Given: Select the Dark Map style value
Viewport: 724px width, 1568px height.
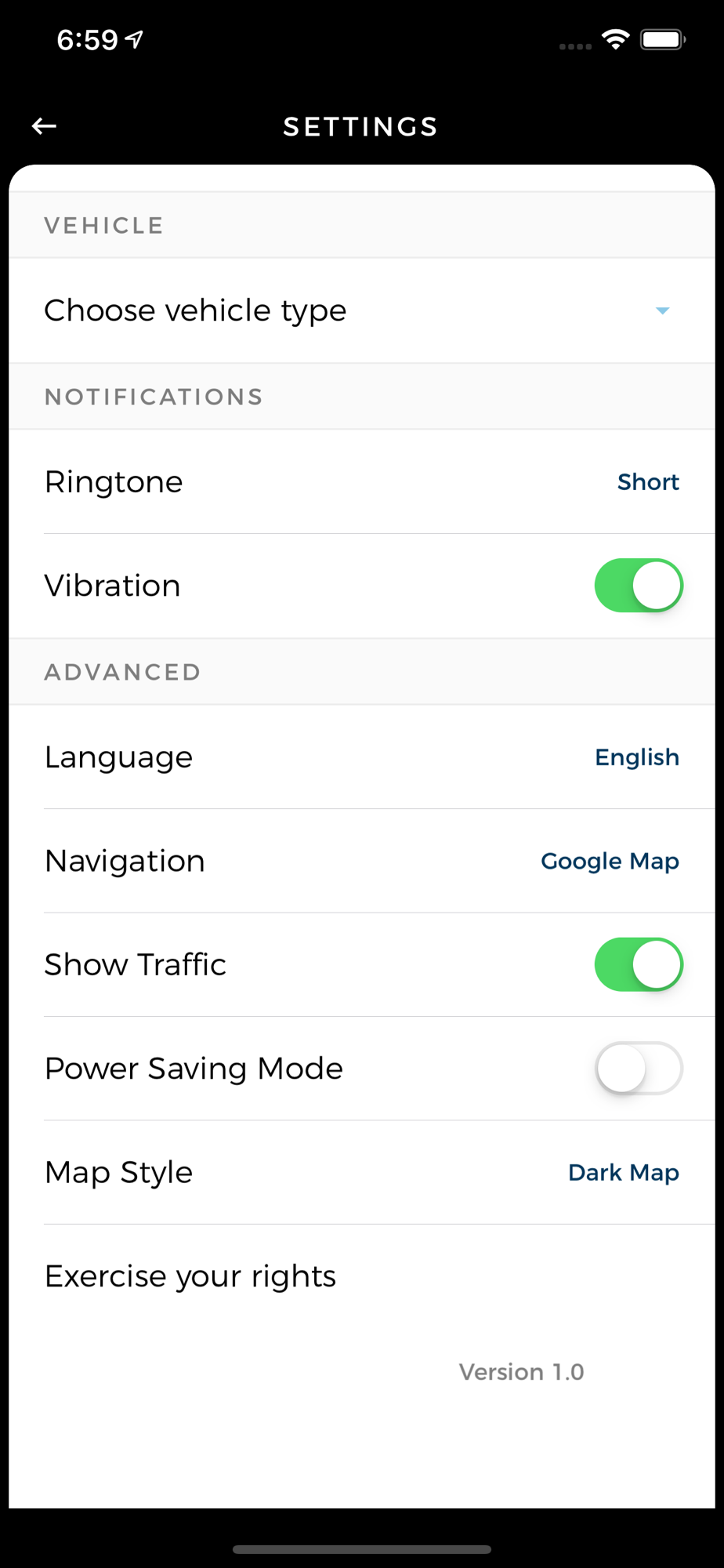Looking at the screenshot, I should (x=624, y=1172).
